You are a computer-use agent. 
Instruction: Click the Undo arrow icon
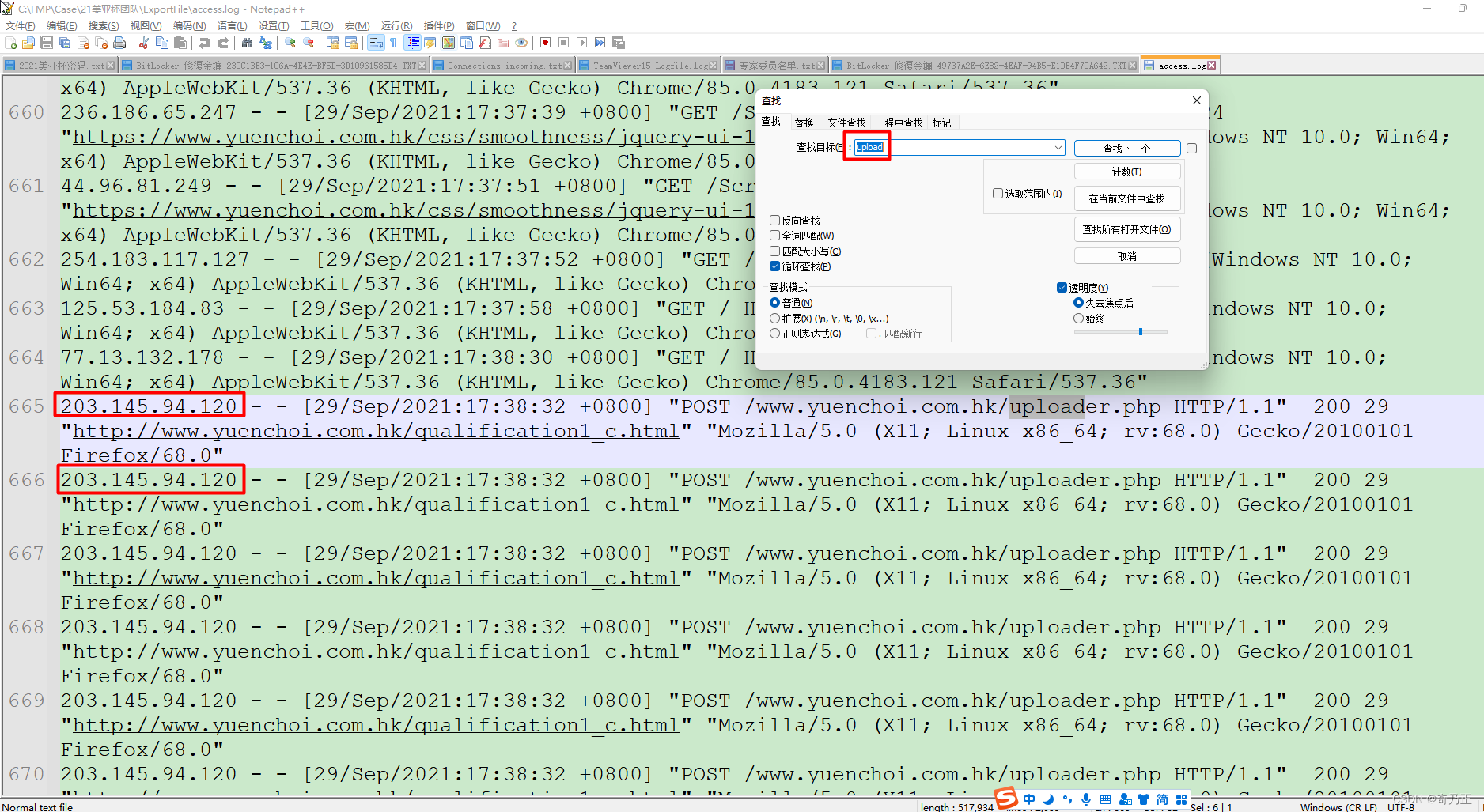click(x=205, y=43)
